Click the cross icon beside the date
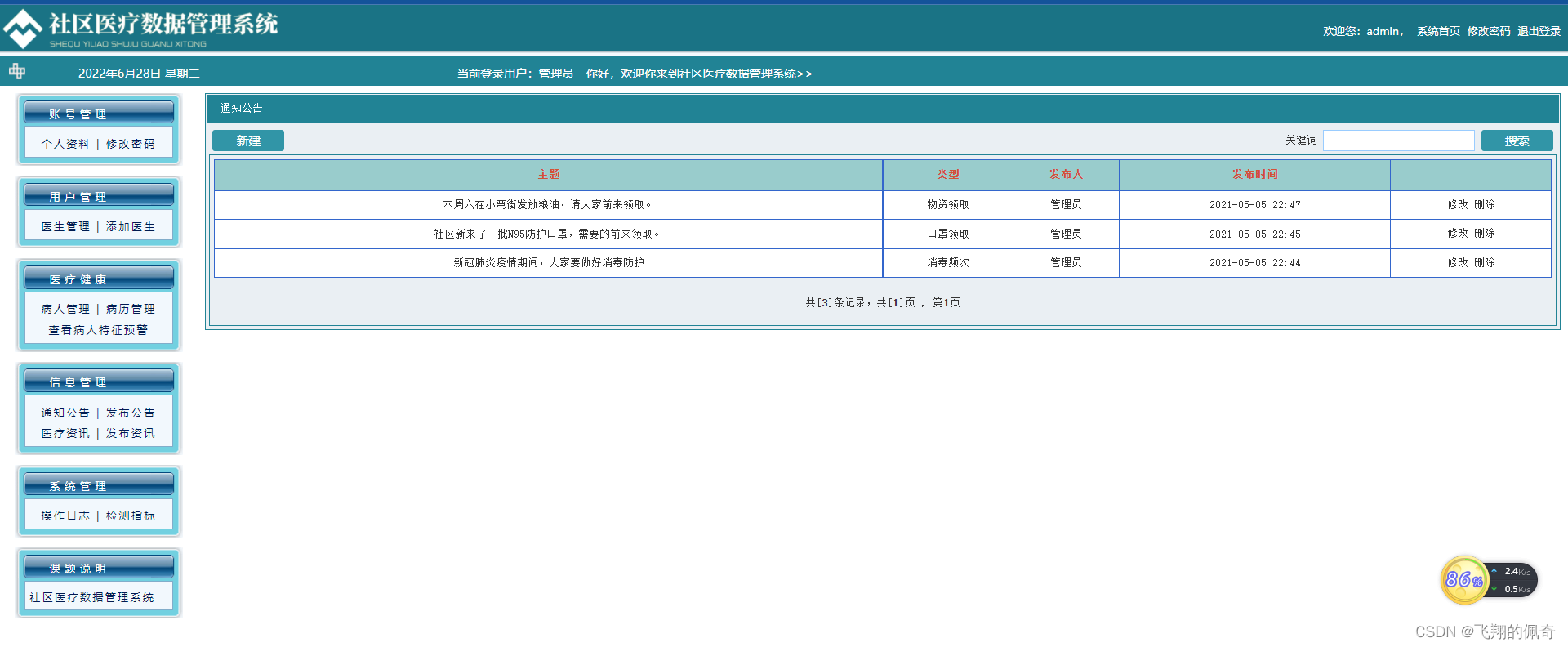The width and height of the screenshot is (1568, 647). [17, 72]
